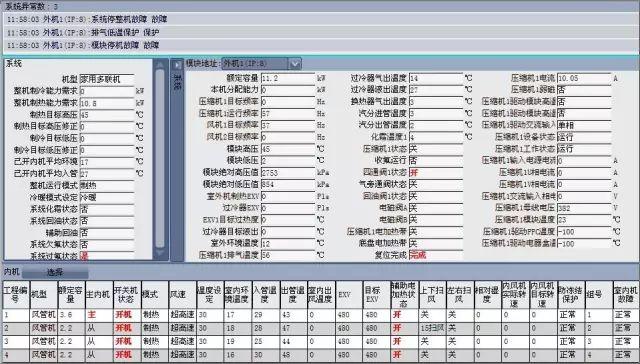Screen dimensions: 640x364
Task: Click outlet pipe temperature 47 in row 2
Action: tap(293, 328)
